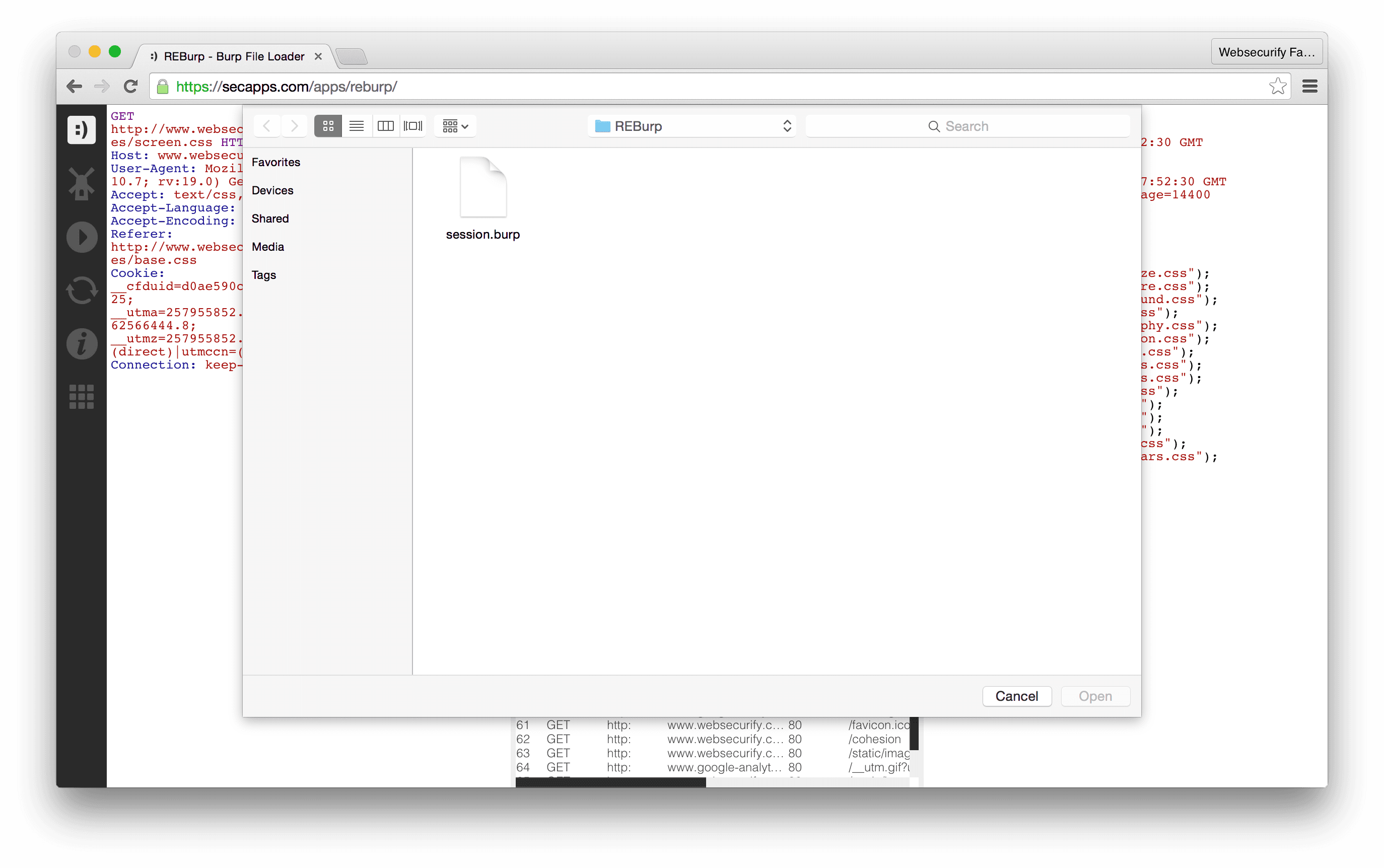
Task: Click the Cancel button
Action: pyautogui.click(x=1016, y=696)
